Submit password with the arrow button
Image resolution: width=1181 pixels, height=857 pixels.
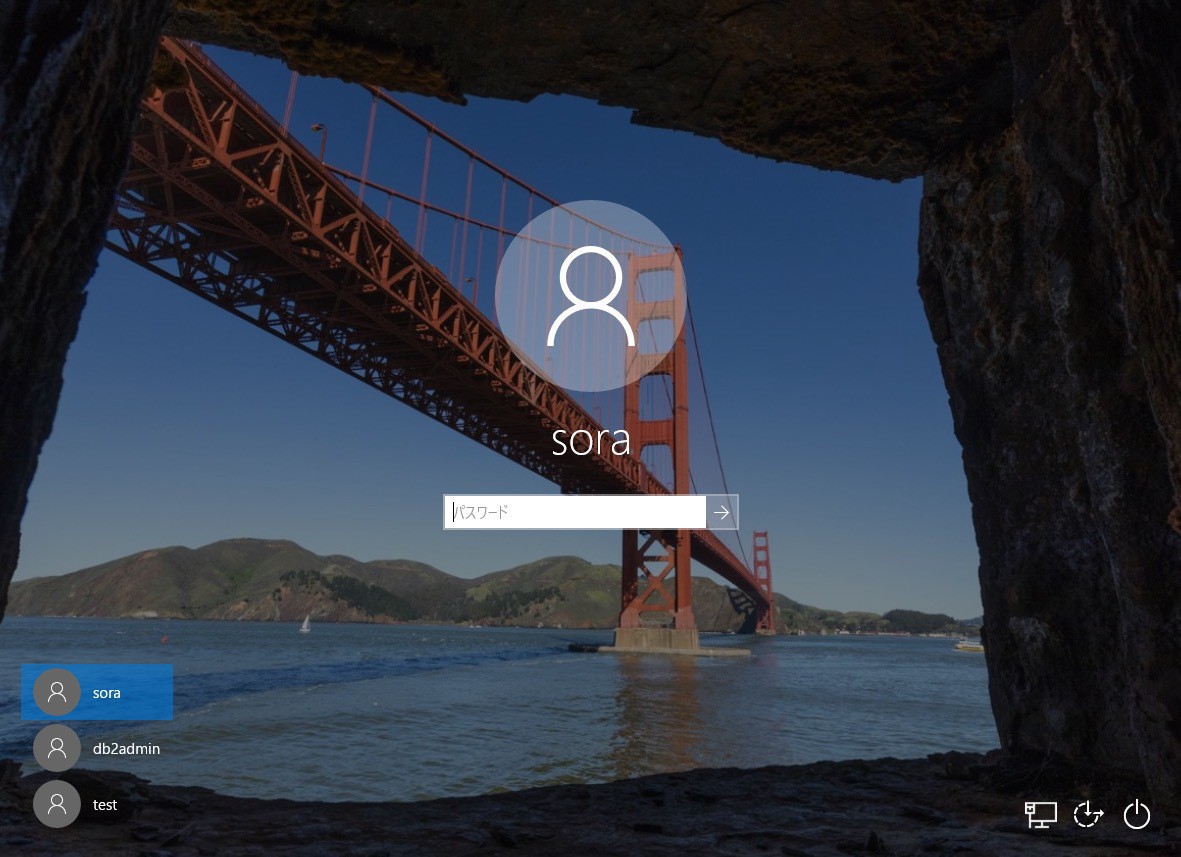point(722,512)
